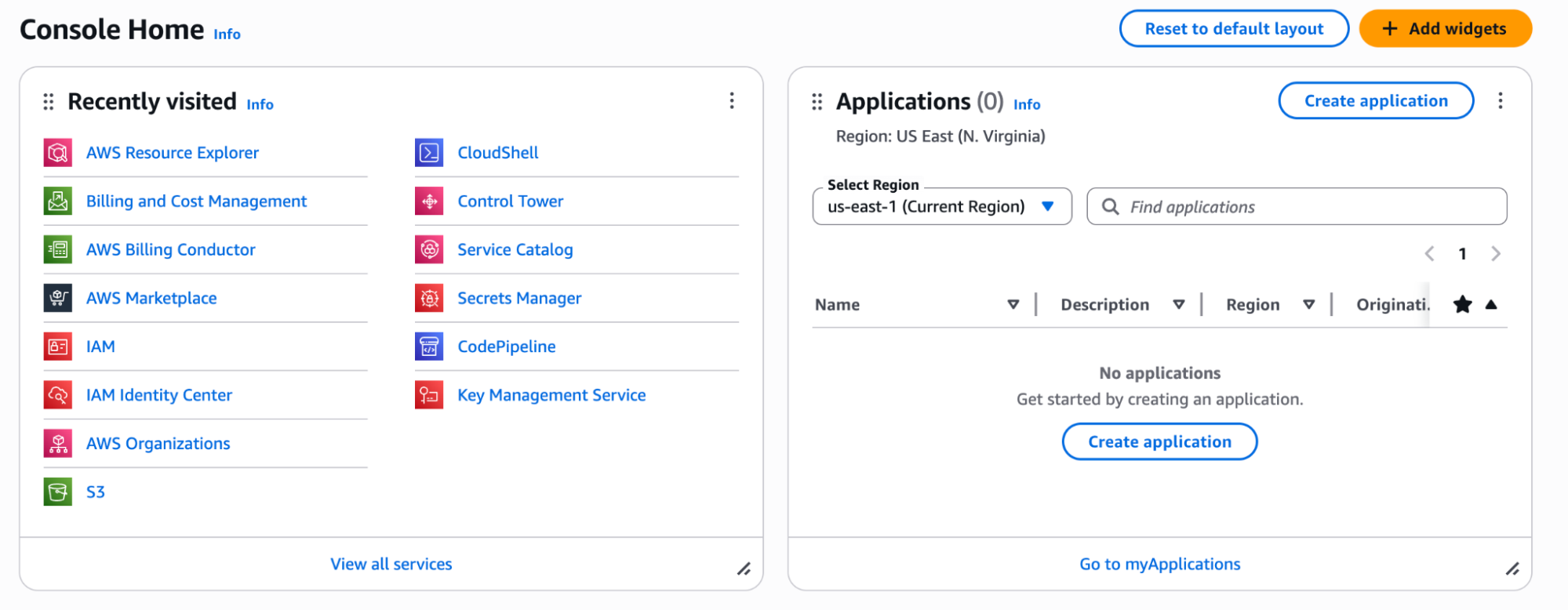Viewport: 1568px width, 610px height.
Task: Click the AWS Organizations icon
Action: click(x=58, y=444)
